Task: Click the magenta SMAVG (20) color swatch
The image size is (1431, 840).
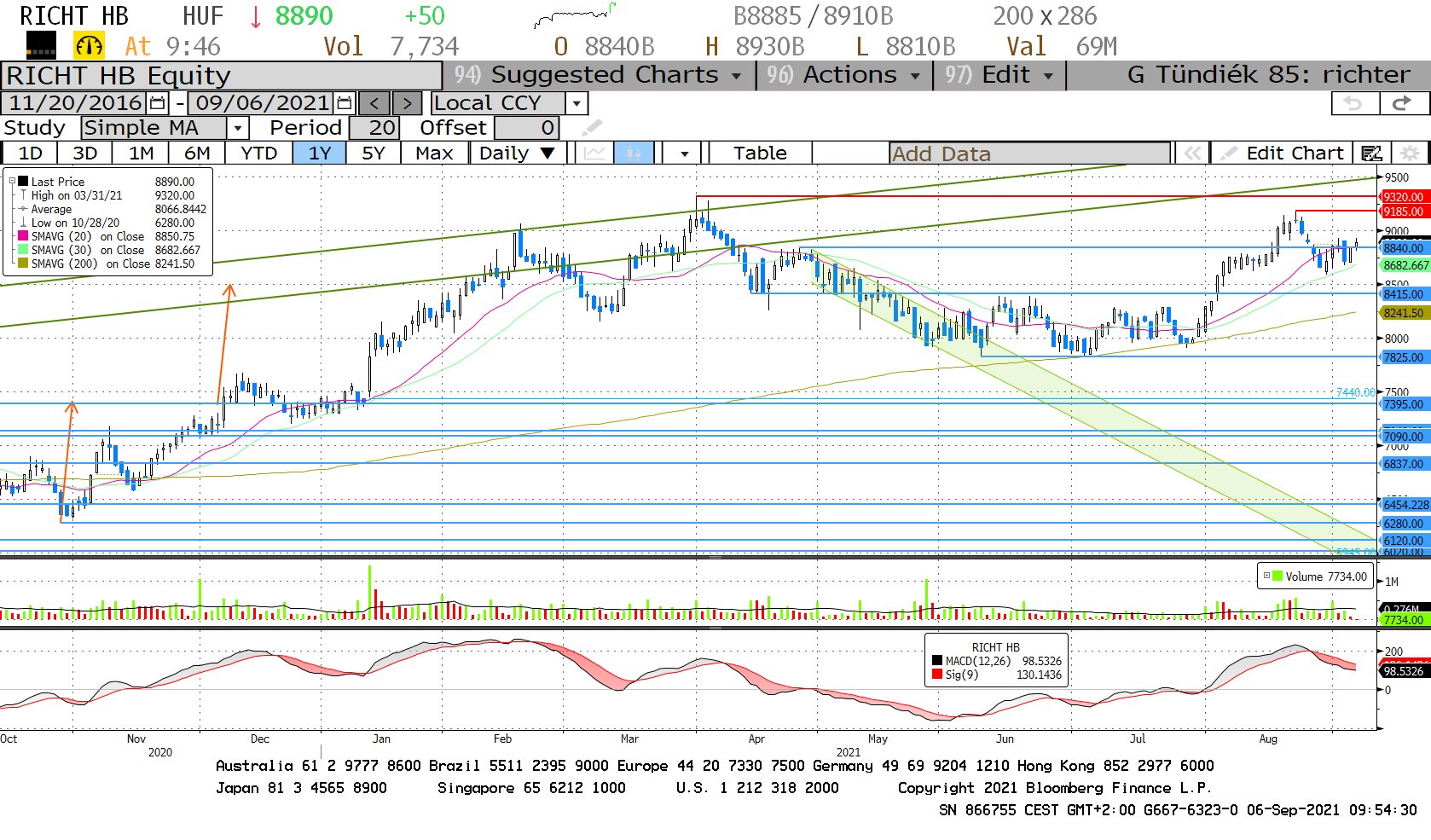Action: tap(24, 236)
